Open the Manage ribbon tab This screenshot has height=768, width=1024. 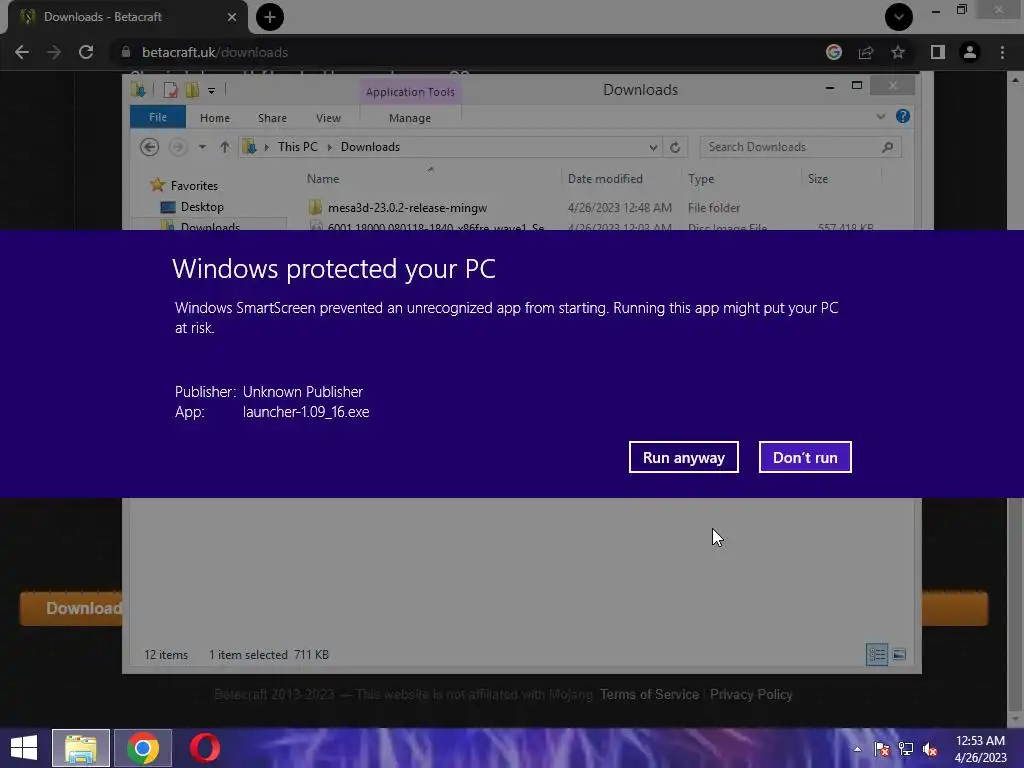point(410,118)
